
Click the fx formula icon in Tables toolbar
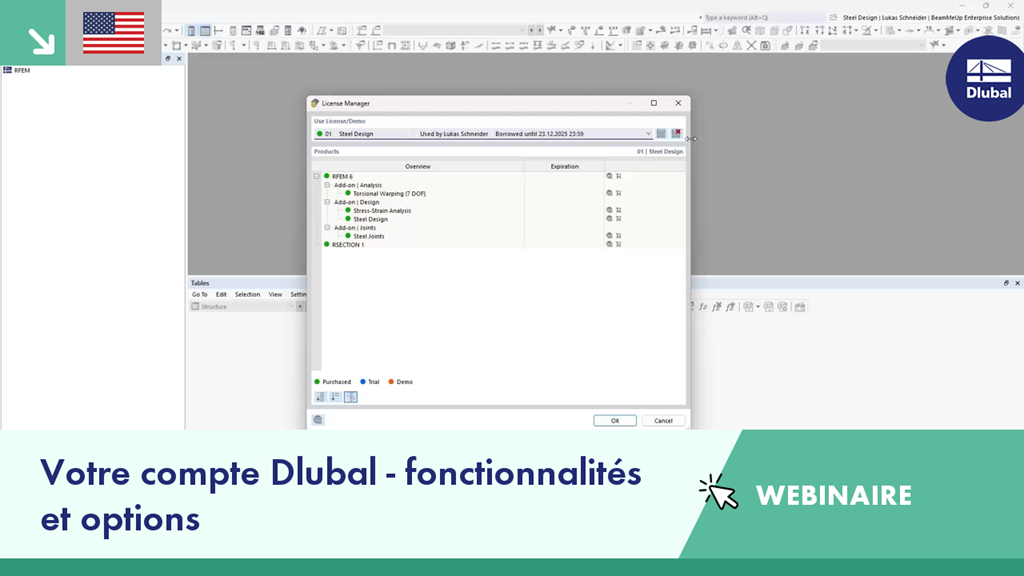703,306
